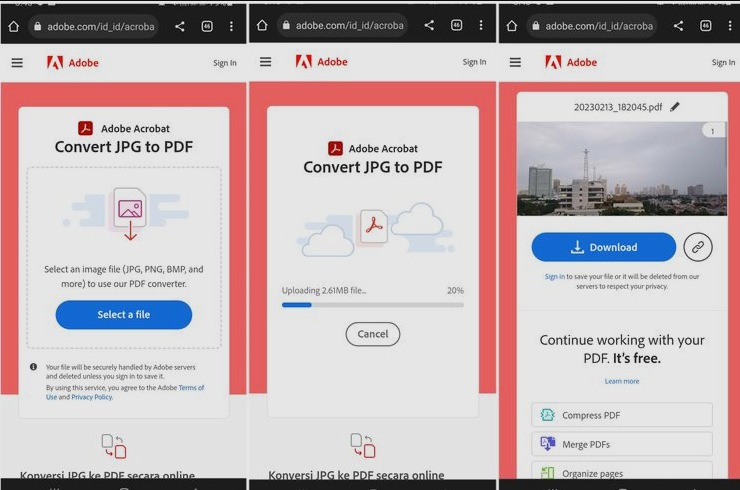740x490 pixels.
Task: Click the Compress PDF icon
Action: [547, 415]
